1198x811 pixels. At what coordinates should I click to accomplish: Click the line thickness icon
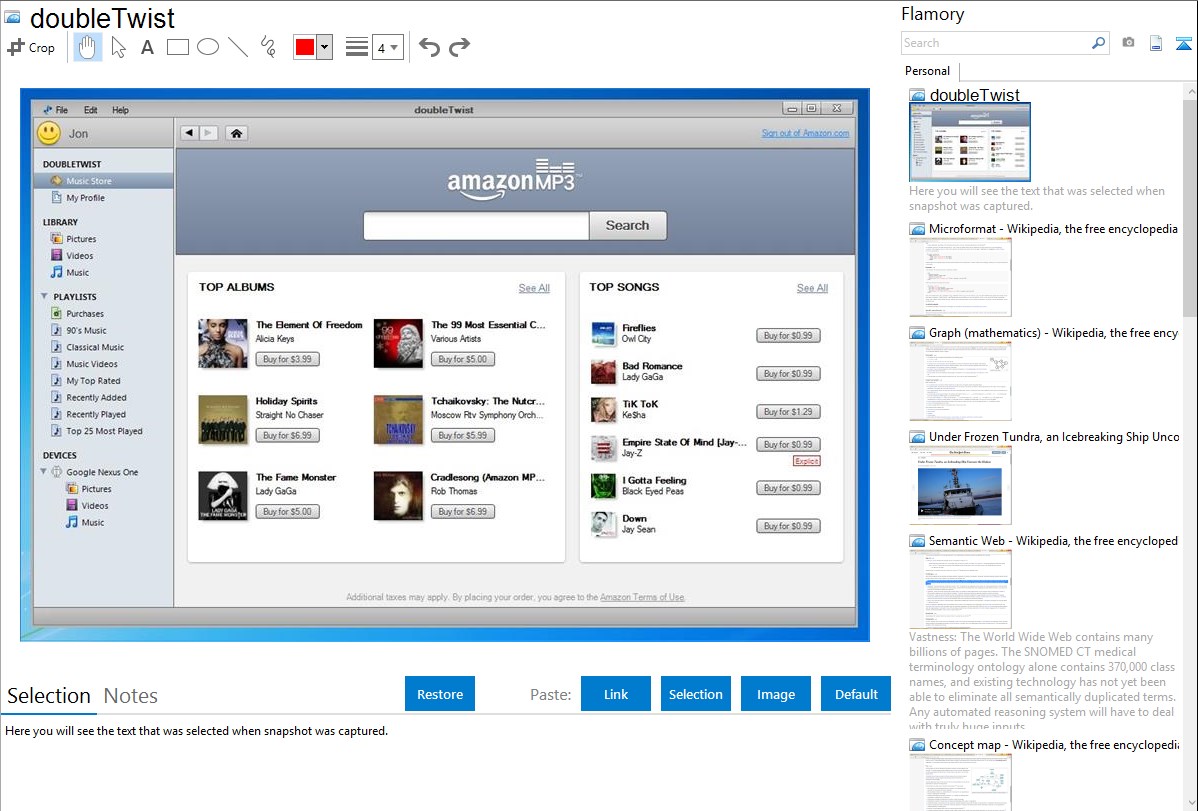[356, 47]
